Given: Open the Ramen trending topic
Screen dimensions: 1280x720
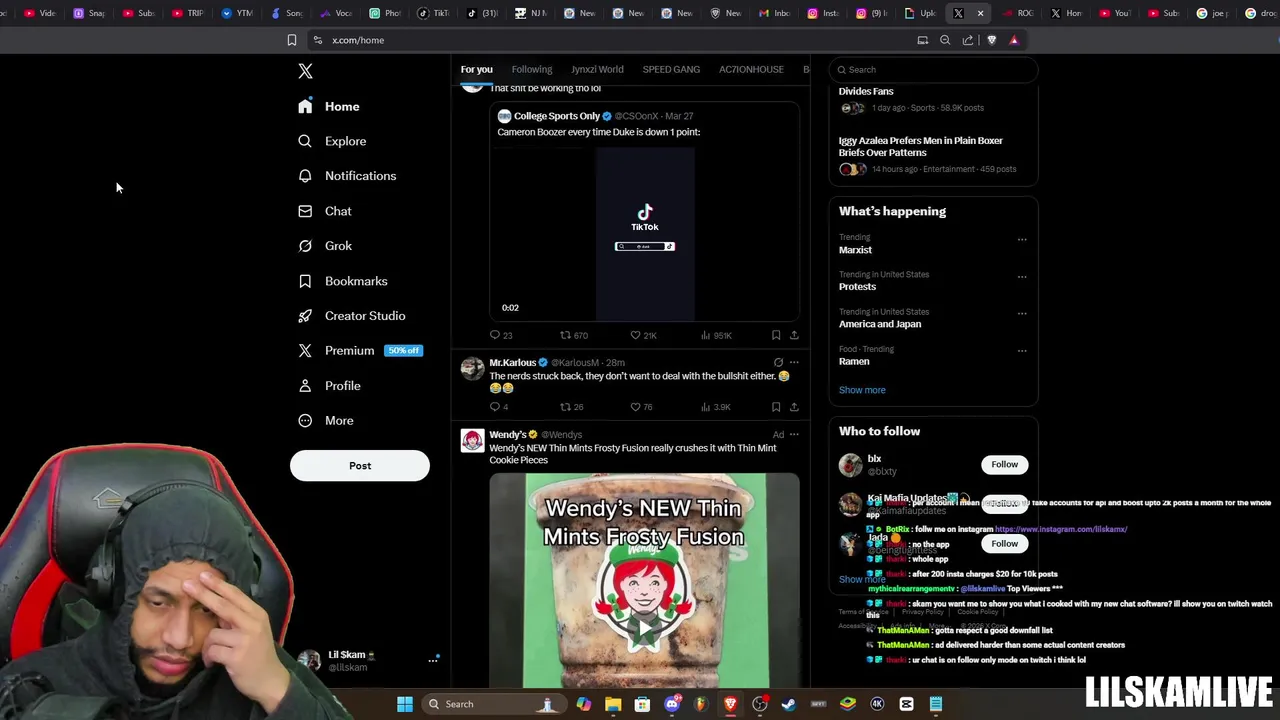Looking at the screenshot, I should (x=854, y=361).
